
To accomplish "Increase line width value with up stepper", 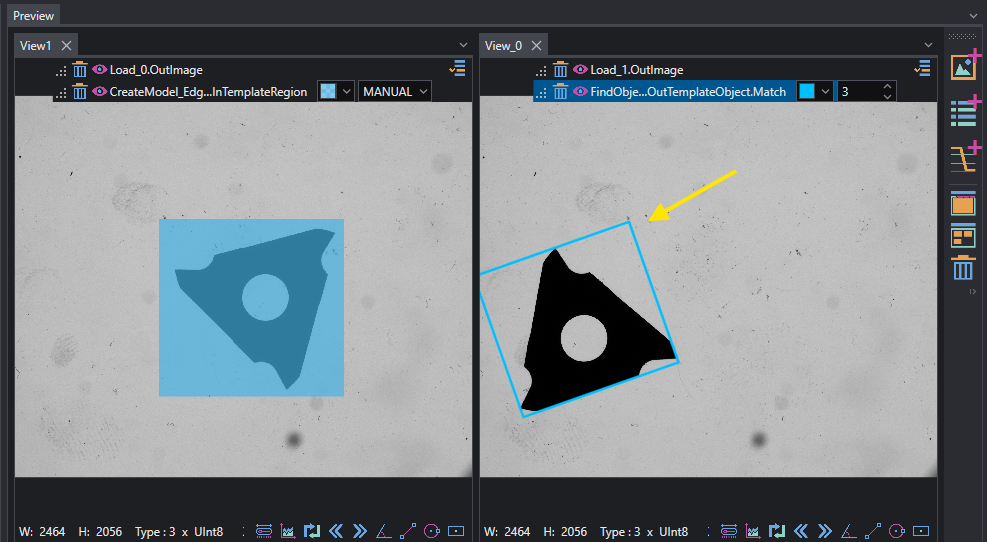I will (887, 87).
